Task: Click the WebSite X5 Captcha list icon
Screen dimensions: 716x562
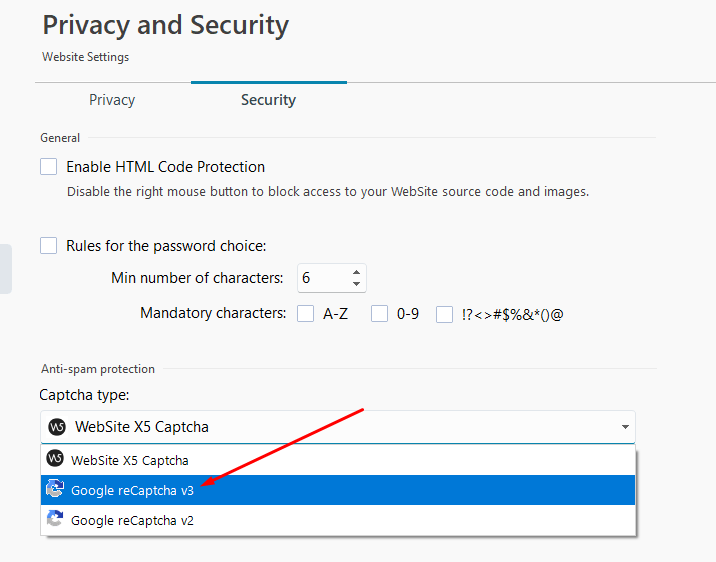Action: 55,460
